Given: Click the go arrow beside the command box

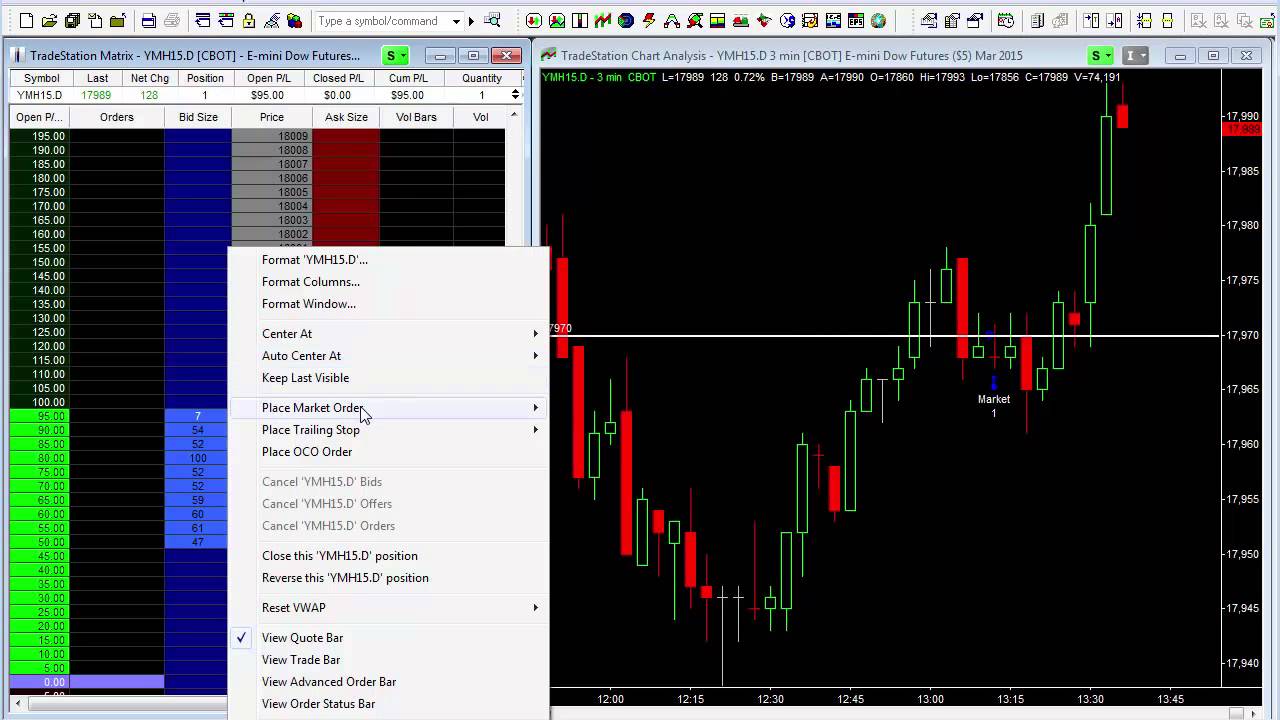Looking at the screenshot, I should [471, 21].
